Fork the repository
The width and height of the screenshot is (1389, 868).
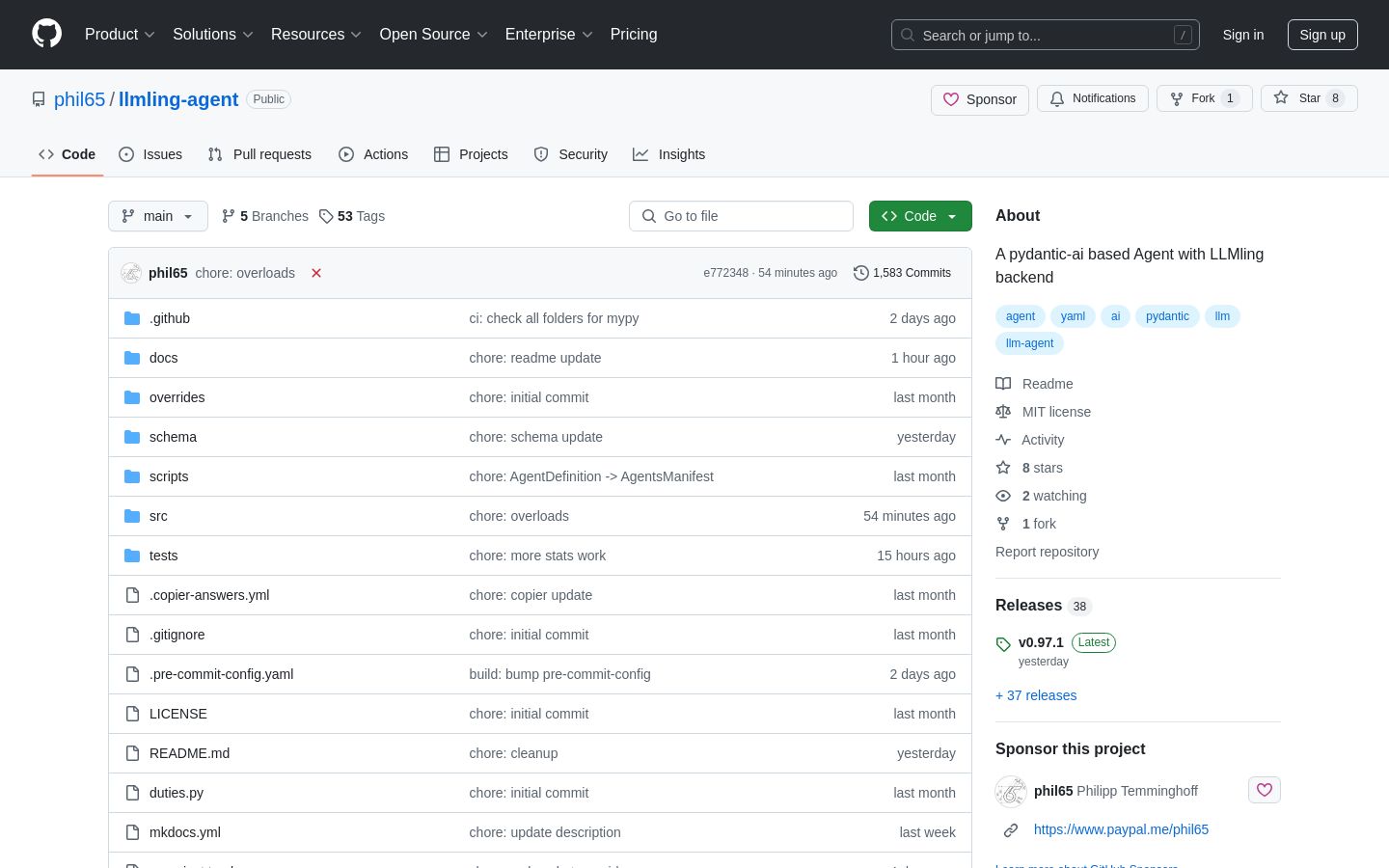(1205, 98)
